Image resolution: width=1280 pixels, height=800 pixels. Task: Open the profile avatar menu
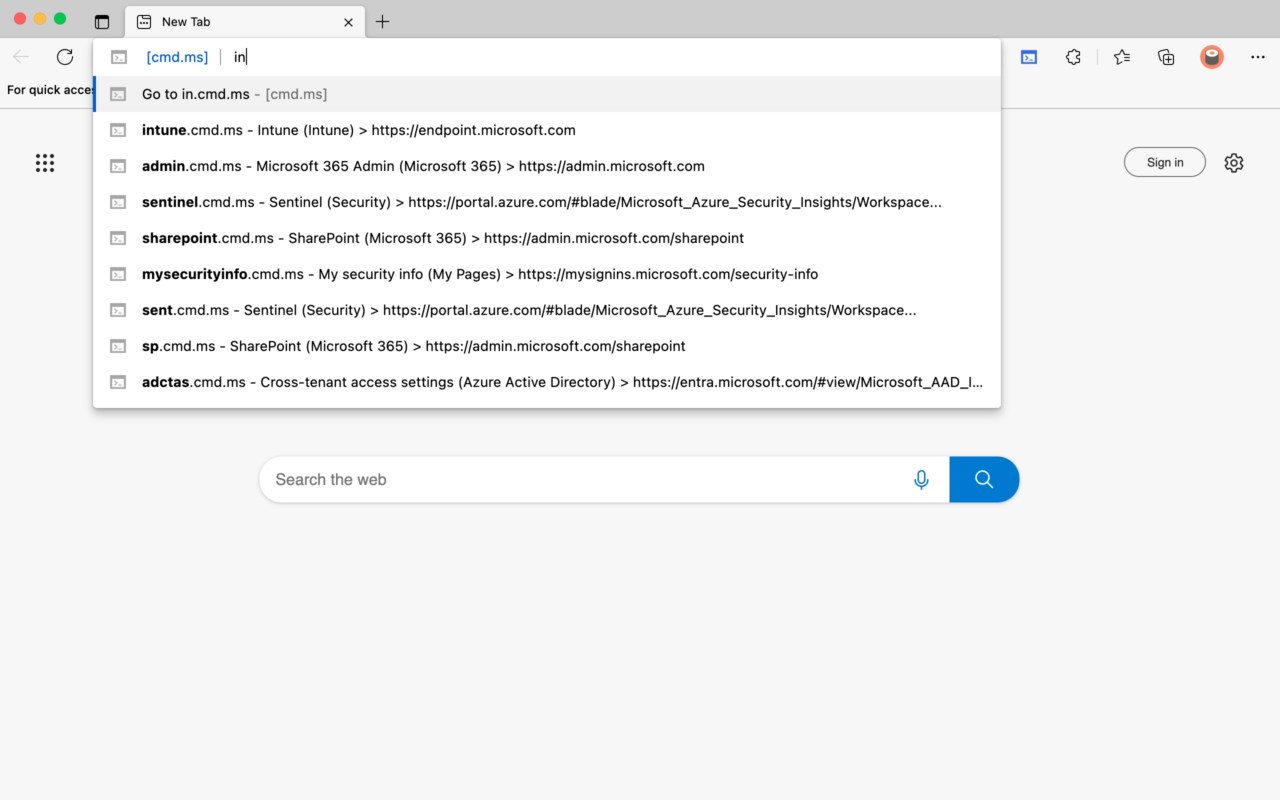point(1212,57)
